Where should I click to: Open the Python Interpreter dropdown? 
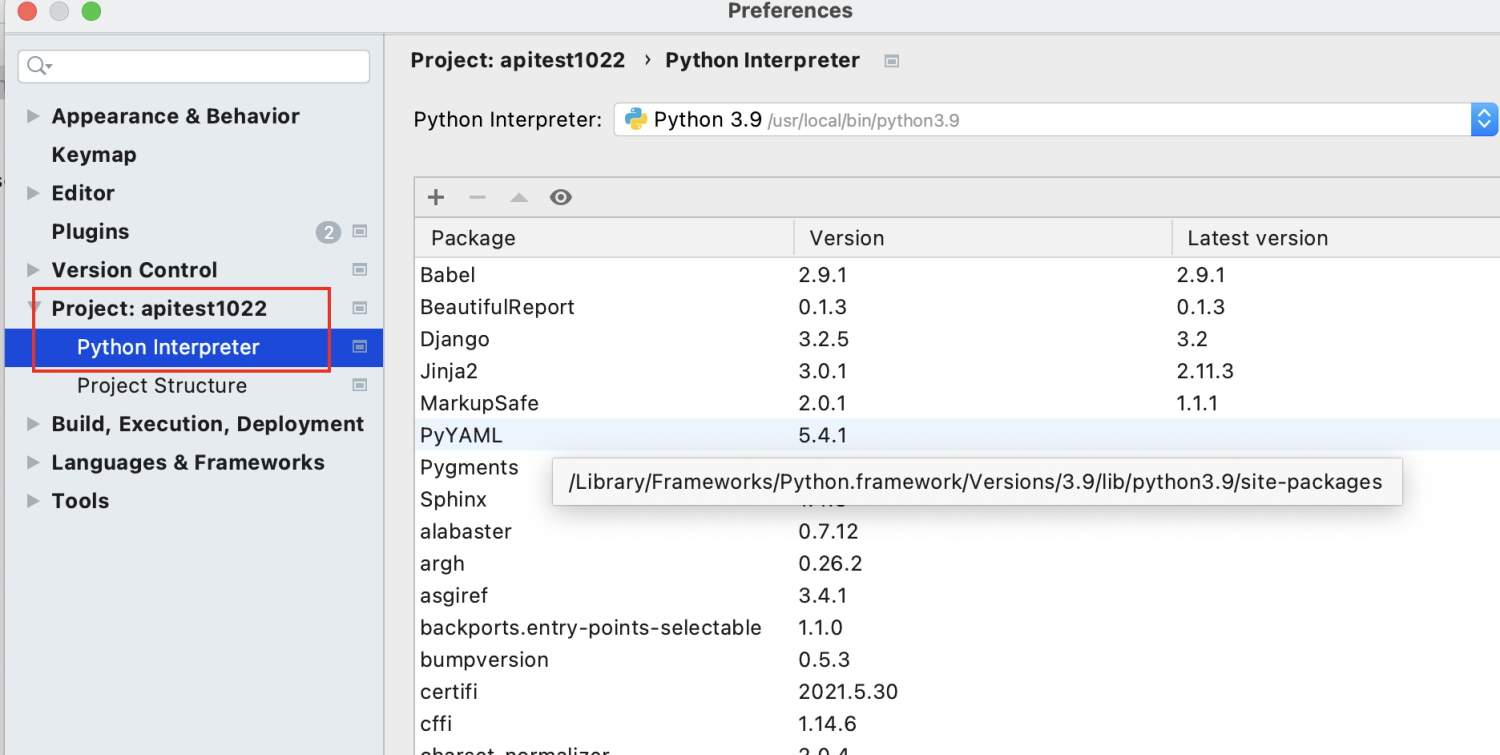click(x=1484, y=120)
